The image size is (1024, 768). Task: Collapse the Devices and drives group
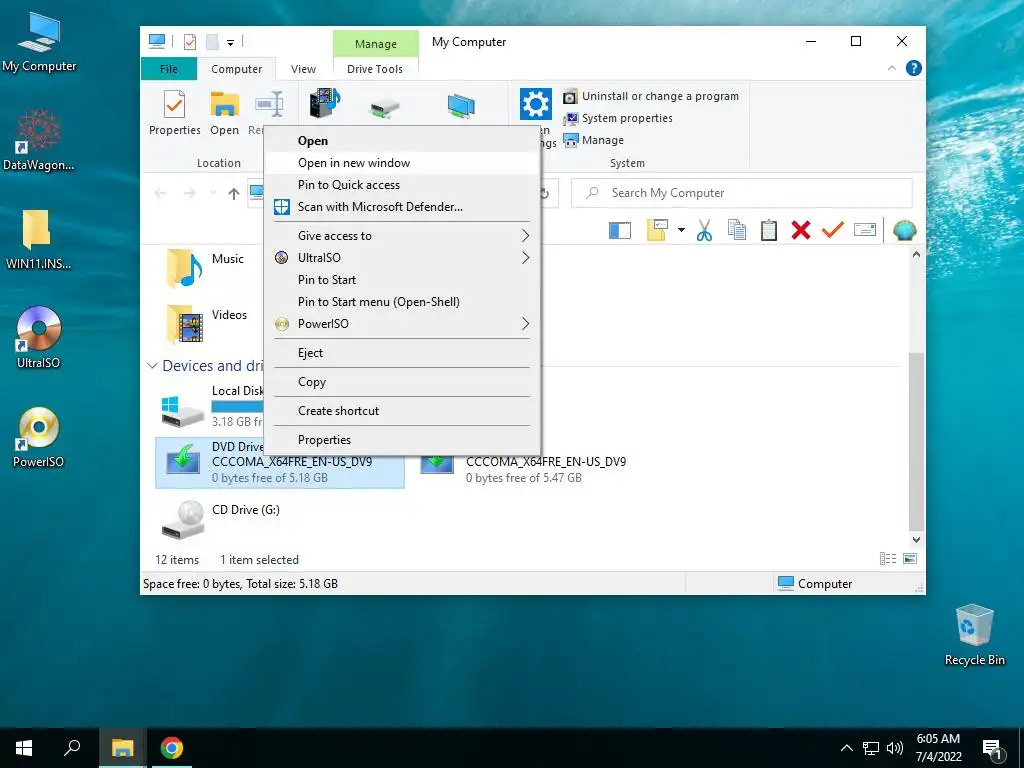[152, 366]
